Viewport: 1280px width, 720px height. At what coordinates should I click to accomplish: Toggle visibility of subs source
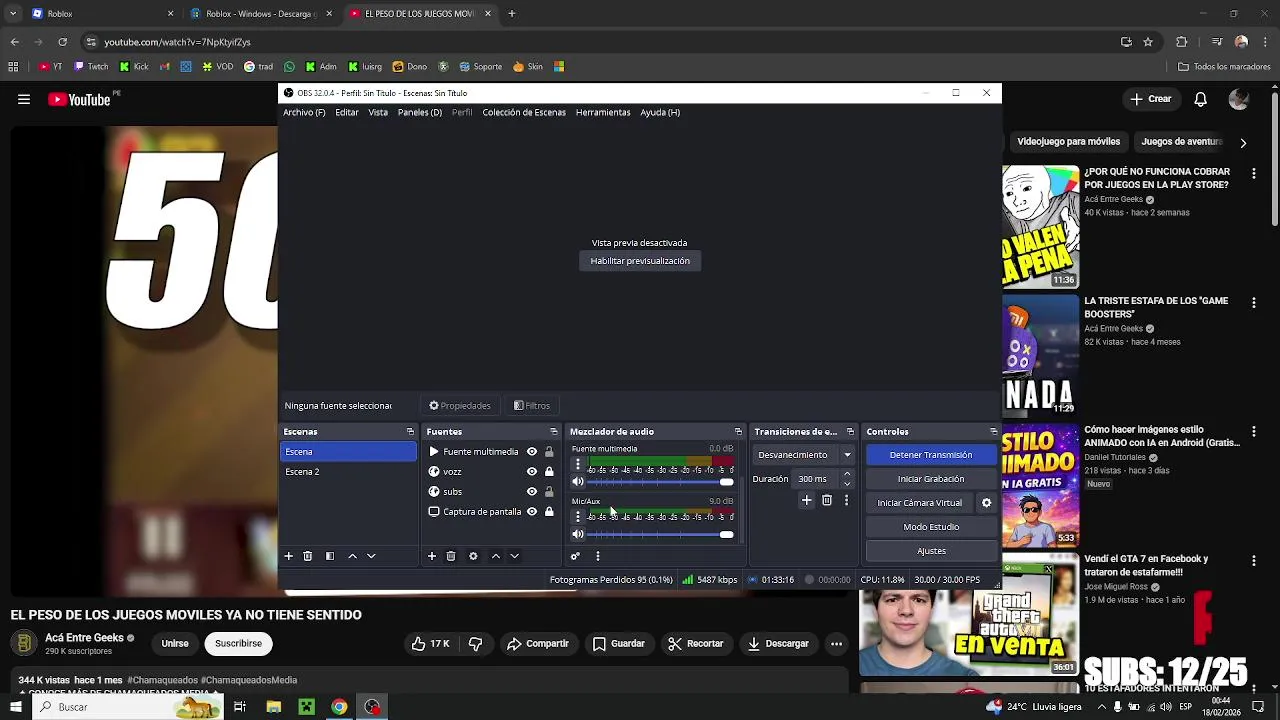pyautogui.click(x=532, y=492)
